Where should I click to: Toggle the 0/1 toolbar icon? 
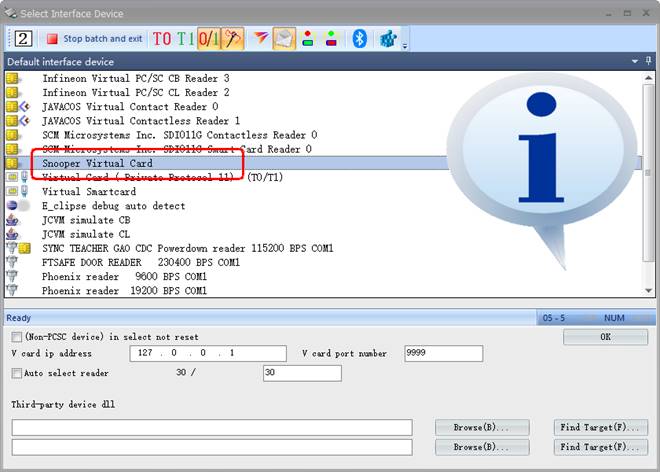209,39
